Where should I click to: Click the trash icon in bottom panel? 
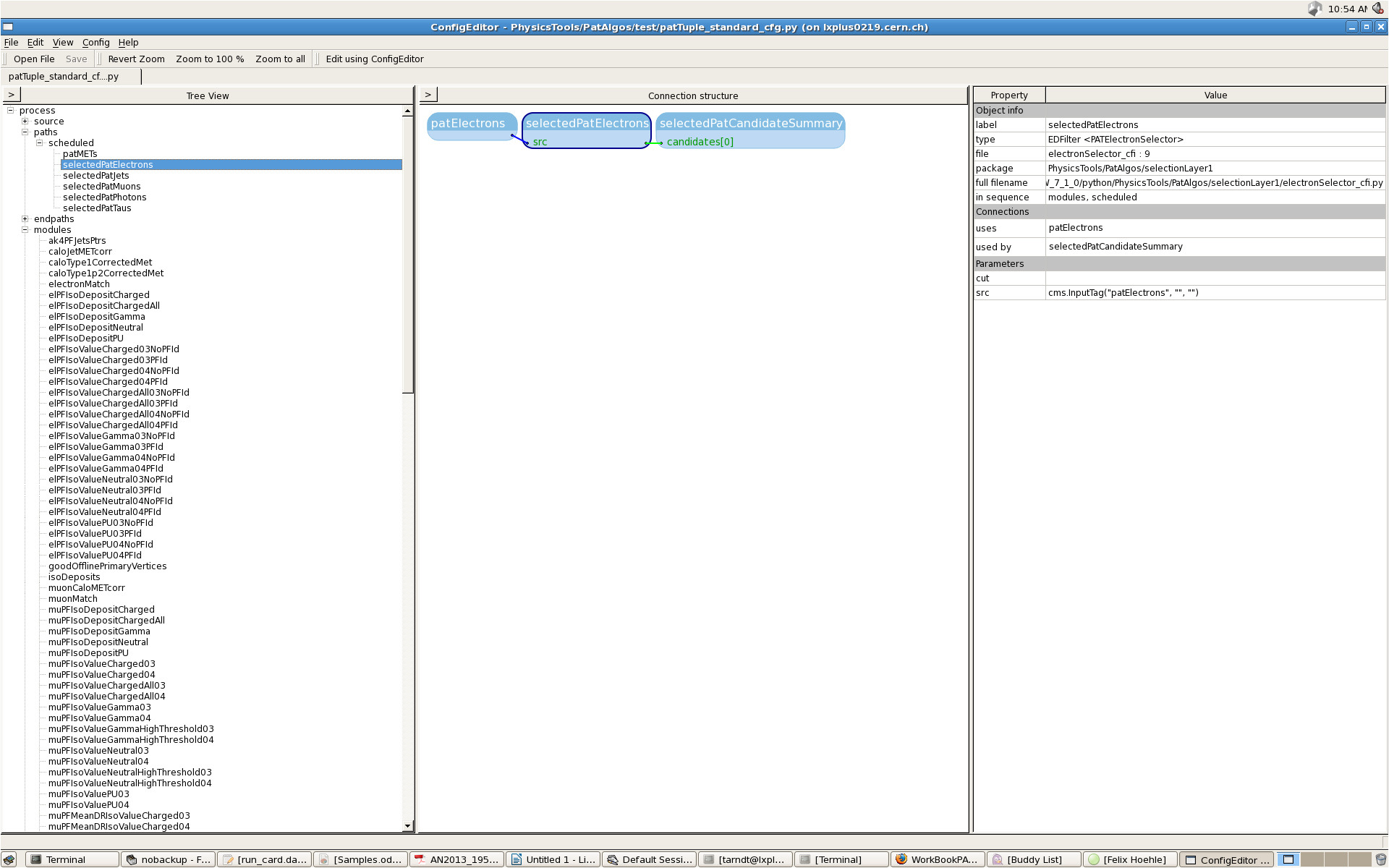[1380, 859]
